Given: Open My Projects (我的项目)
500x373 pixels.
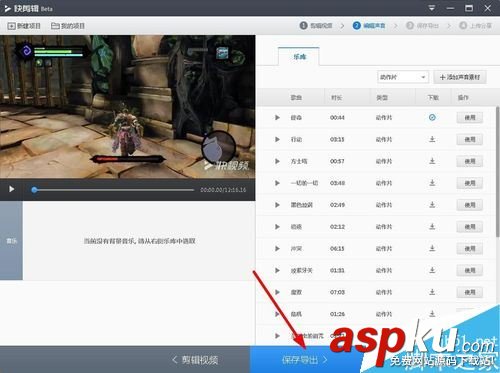Looking at the screenshot, I should (x=68, y=26).
